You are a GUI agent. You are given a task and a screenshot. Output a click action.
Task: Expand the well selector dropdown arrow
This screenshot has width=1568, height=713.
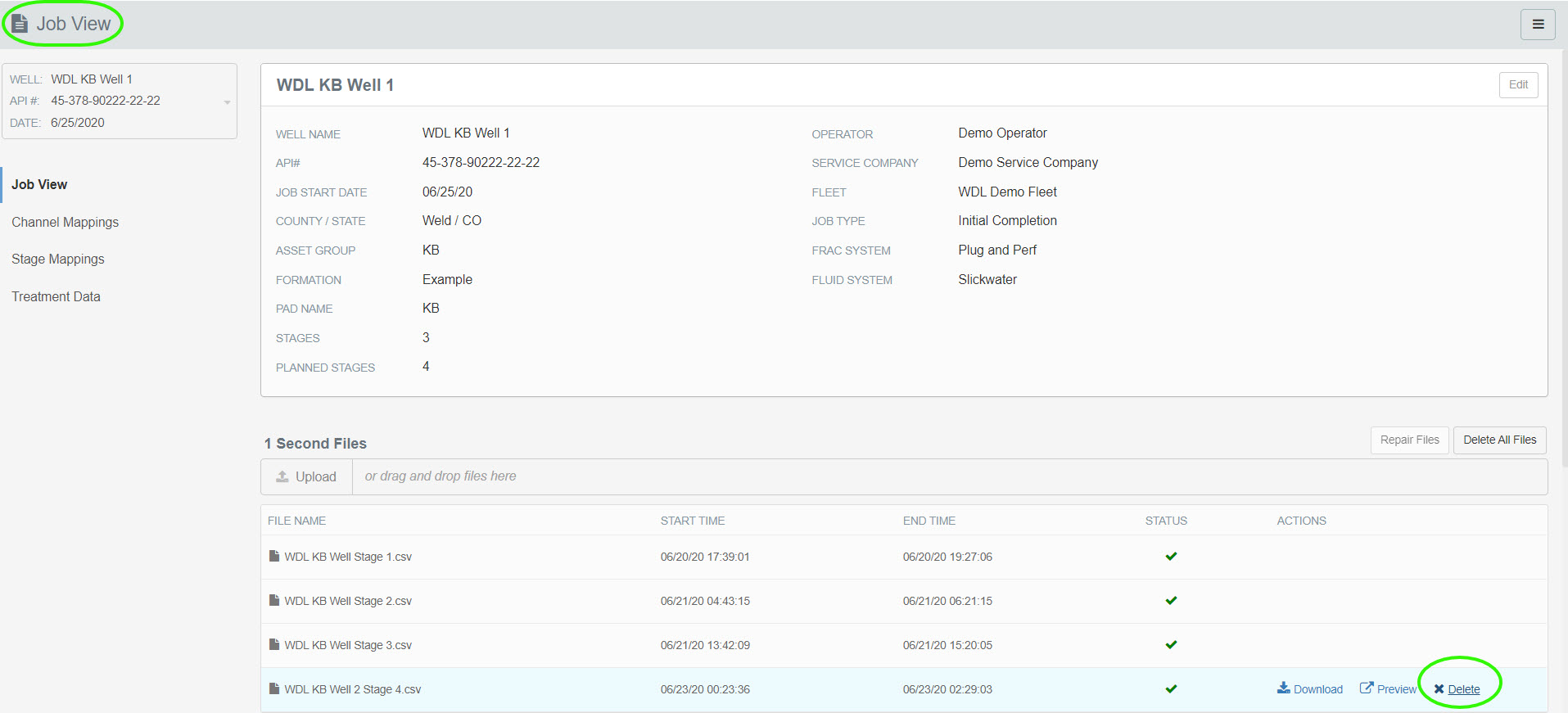pyautogui.click(x=227, y=102)
